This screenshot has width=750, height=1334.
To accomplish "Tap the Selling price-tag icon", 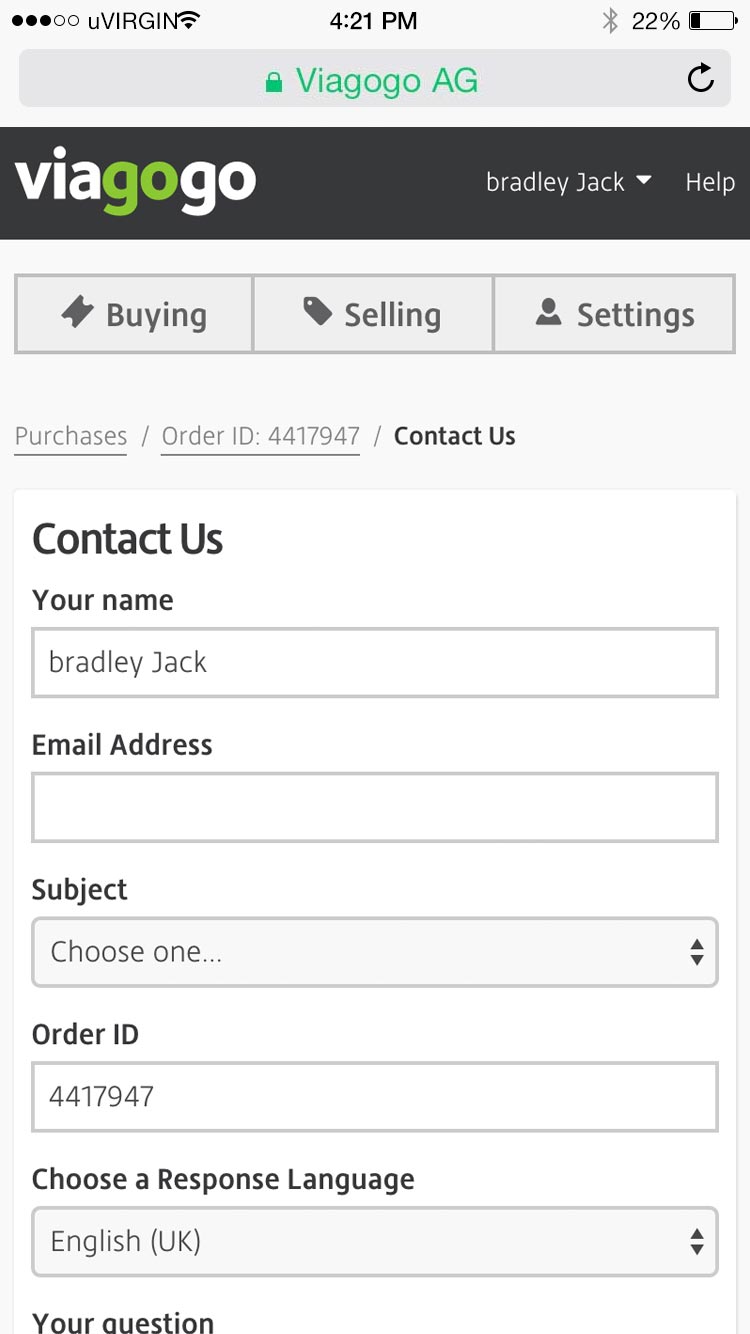I will tap(317, 312).
